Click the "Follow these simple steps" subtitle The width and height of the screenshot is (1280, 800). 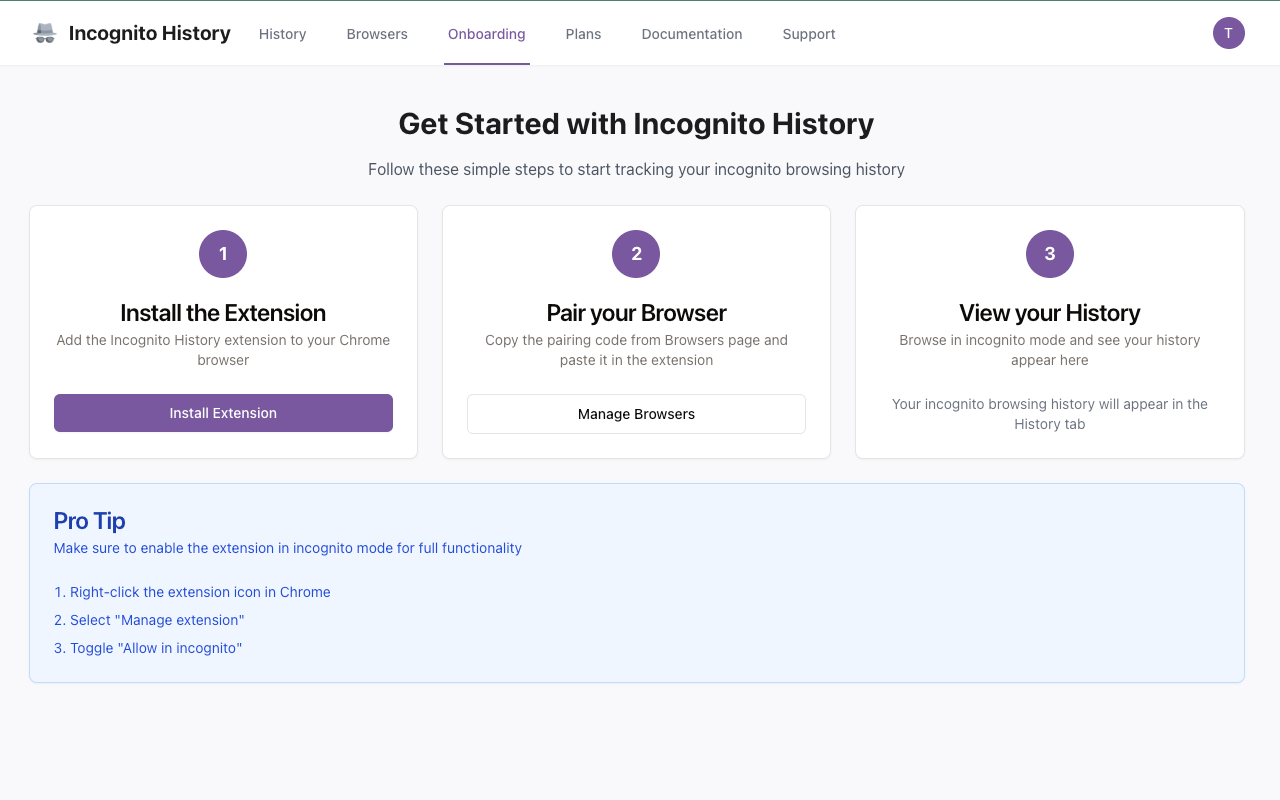pyautogui.click(x=636, y=170)
